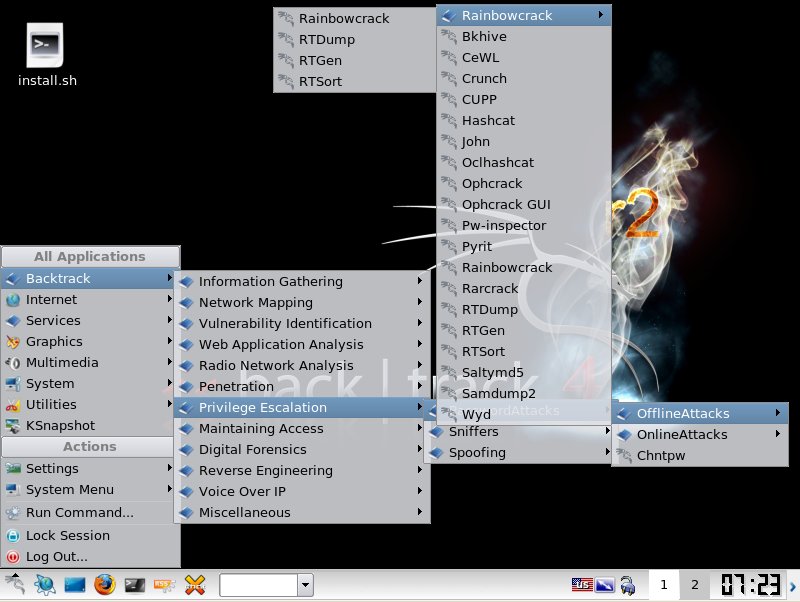The width and height of the screenshot is (800, 602).
Task: Click the dragon icon beside Hashcat
Action: pyautogui.click(x=449, y=121)
